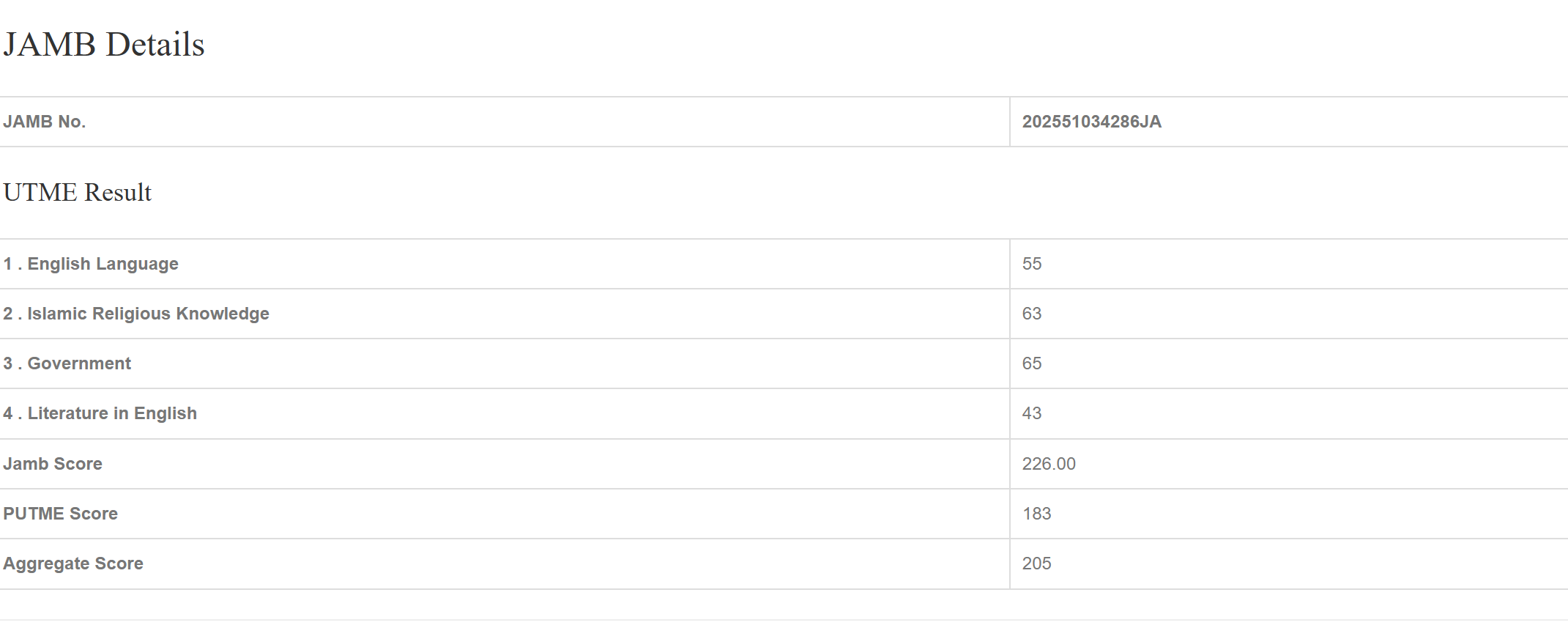The image size is (1568, 628).
Task: Click the PUTME Score row label
Action: coord(60,514)
